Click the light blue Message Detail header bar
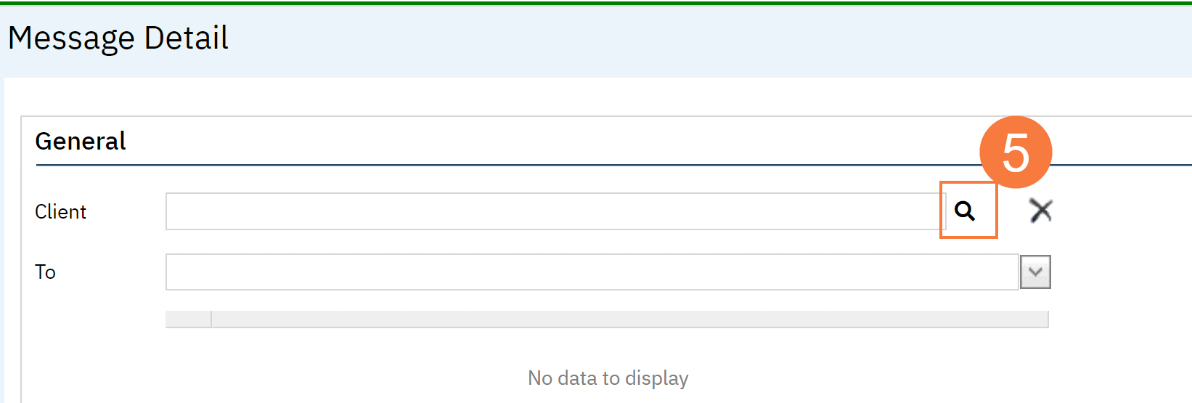1192x403 pixels. [596, 41]
